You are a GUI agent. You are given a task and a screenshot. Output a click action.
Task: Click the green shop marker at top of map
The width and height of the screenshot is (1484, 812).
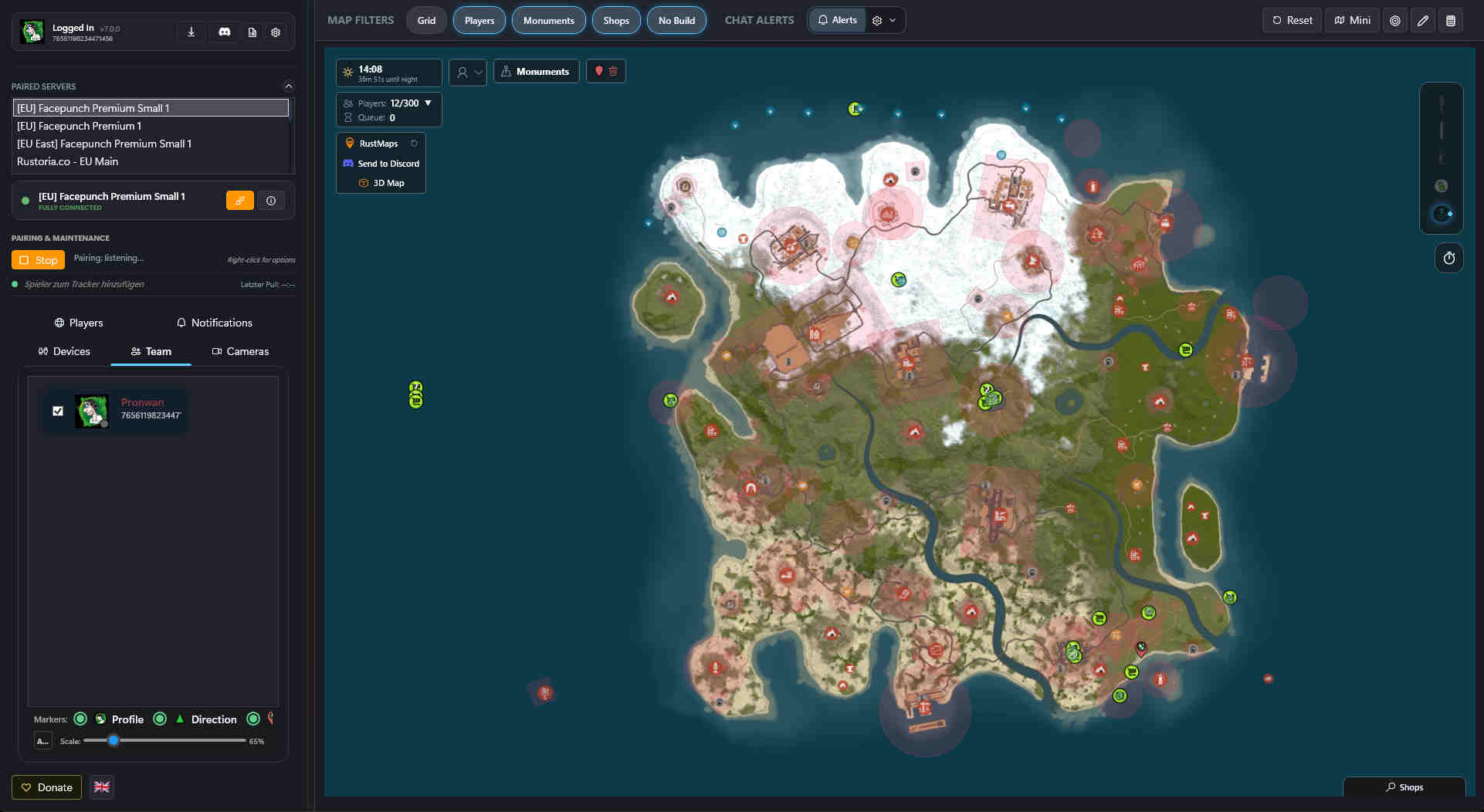(855, 109)
